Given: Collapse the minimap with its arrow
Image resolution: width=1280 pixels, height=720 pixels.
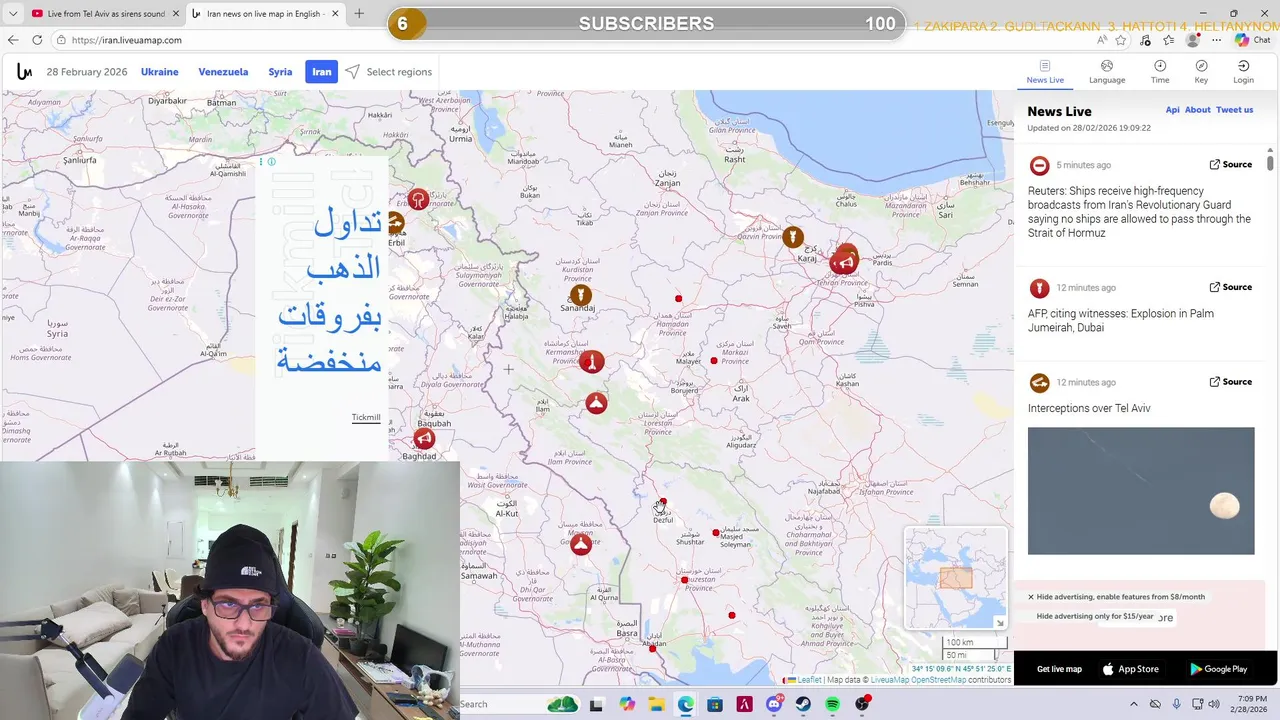Looking at the screenshot, I should coord(999,623).
